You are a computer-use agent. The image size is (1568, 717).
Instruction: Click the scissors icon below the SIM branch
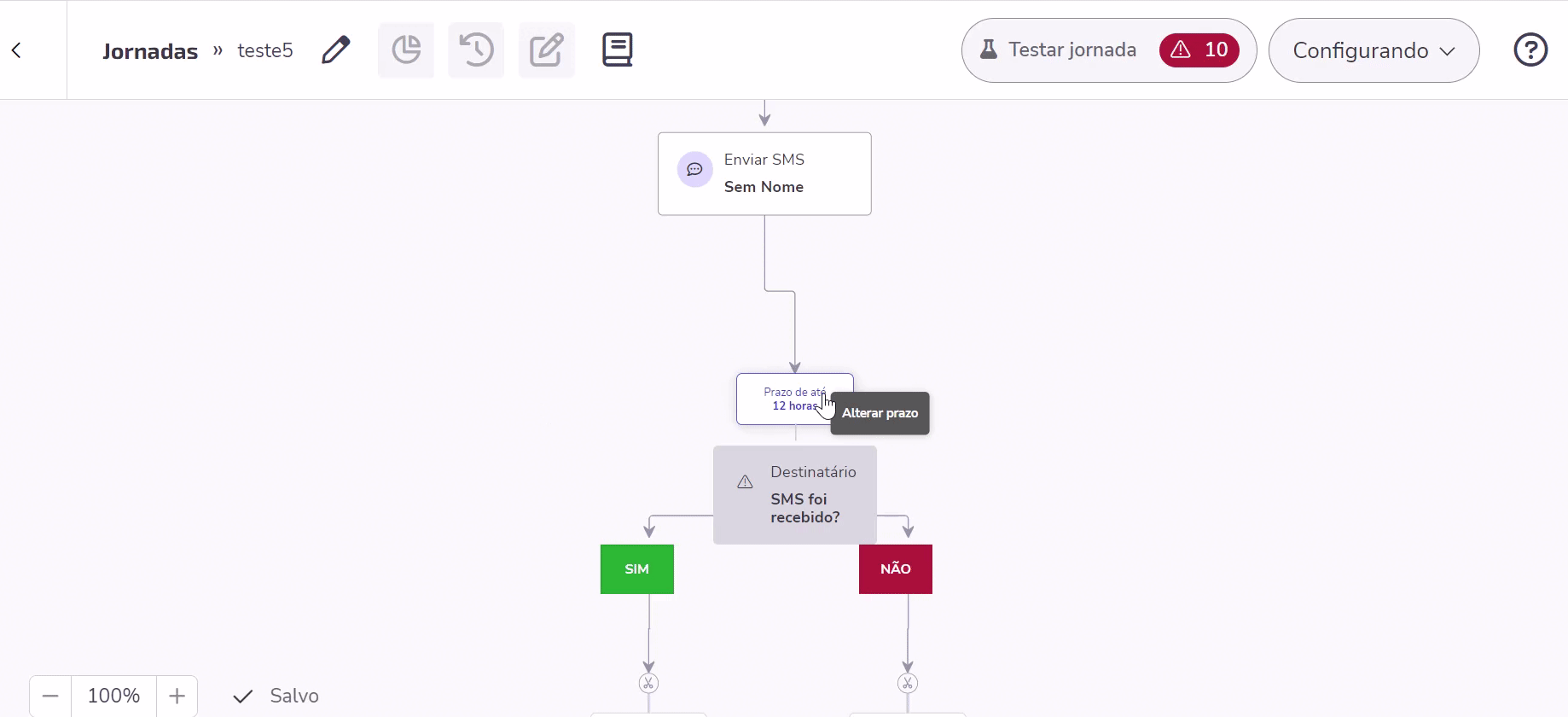click(648, 683)
